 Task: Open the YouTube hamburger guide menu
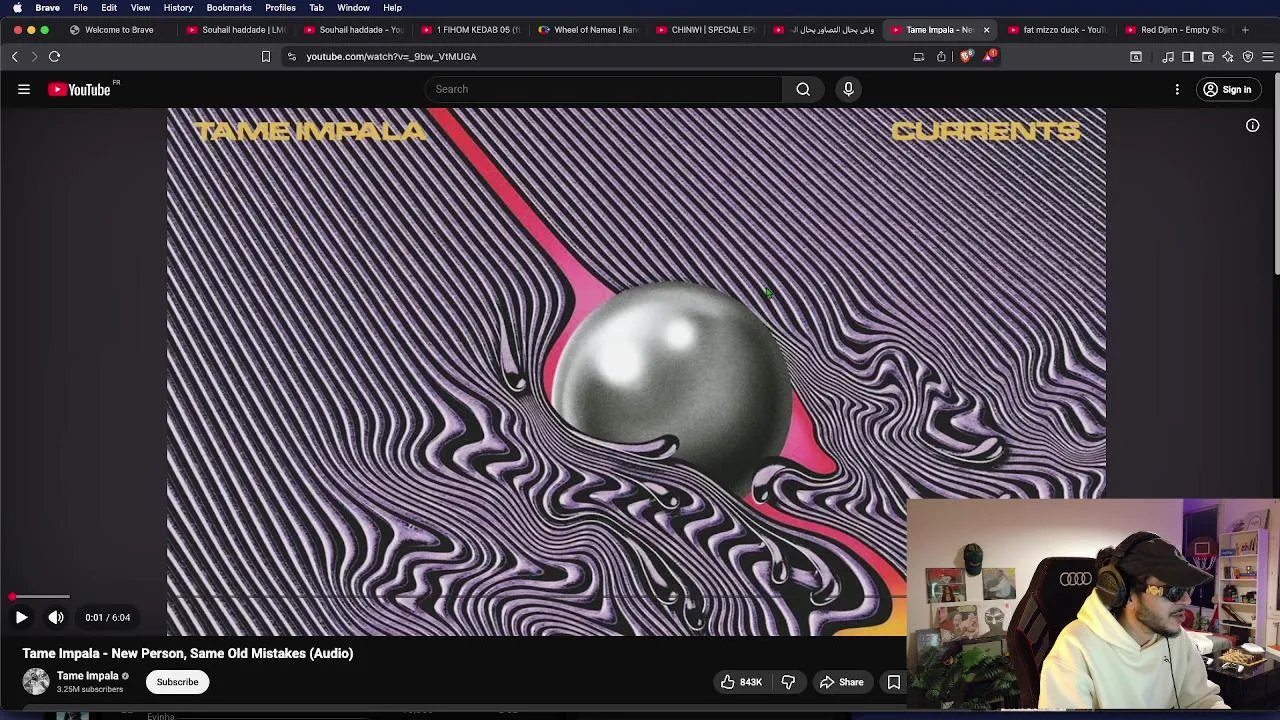[24, 89]
